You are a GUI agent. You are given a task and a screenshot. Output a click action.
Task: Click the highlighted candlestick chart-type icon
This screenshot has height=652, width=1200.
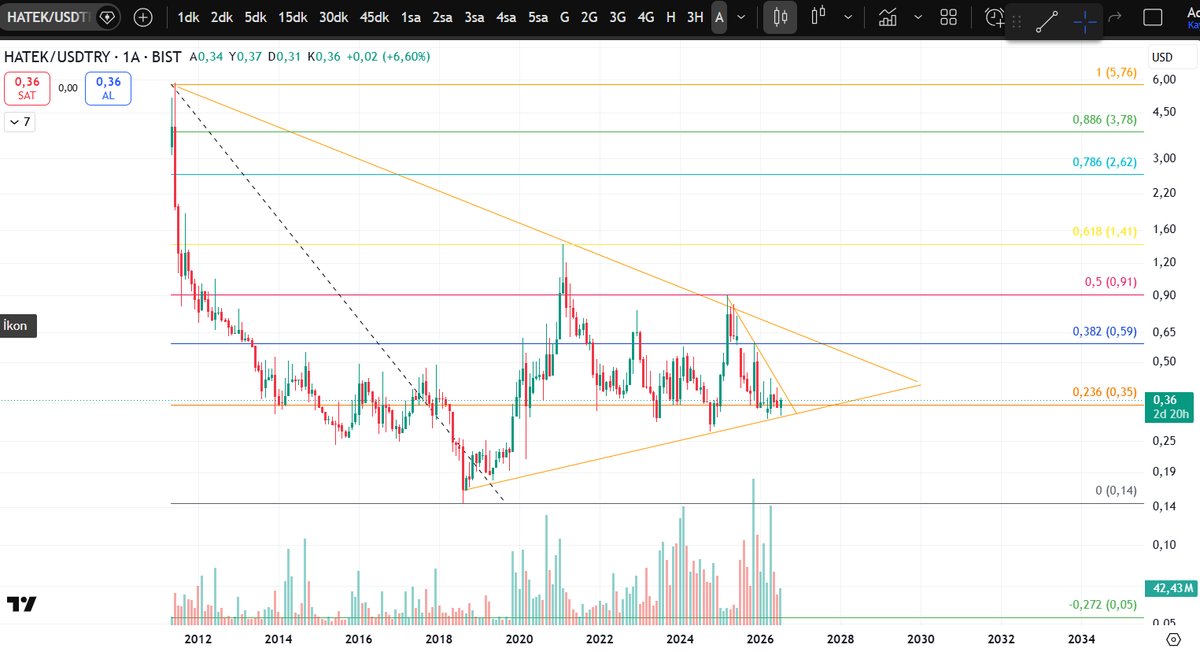[x=781, y=17]
